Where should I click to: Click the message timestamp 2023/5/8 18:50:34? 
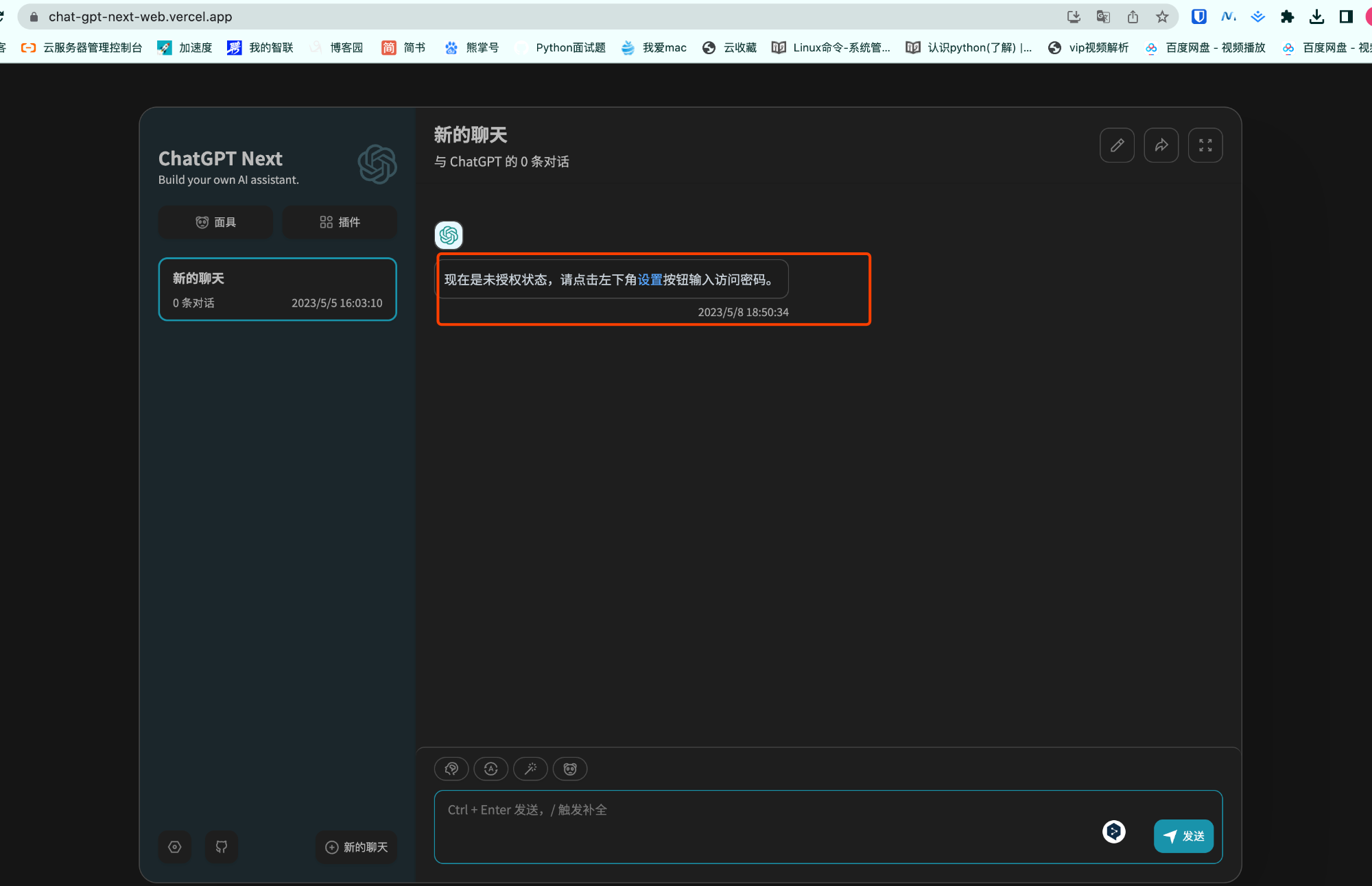[743, 312]
